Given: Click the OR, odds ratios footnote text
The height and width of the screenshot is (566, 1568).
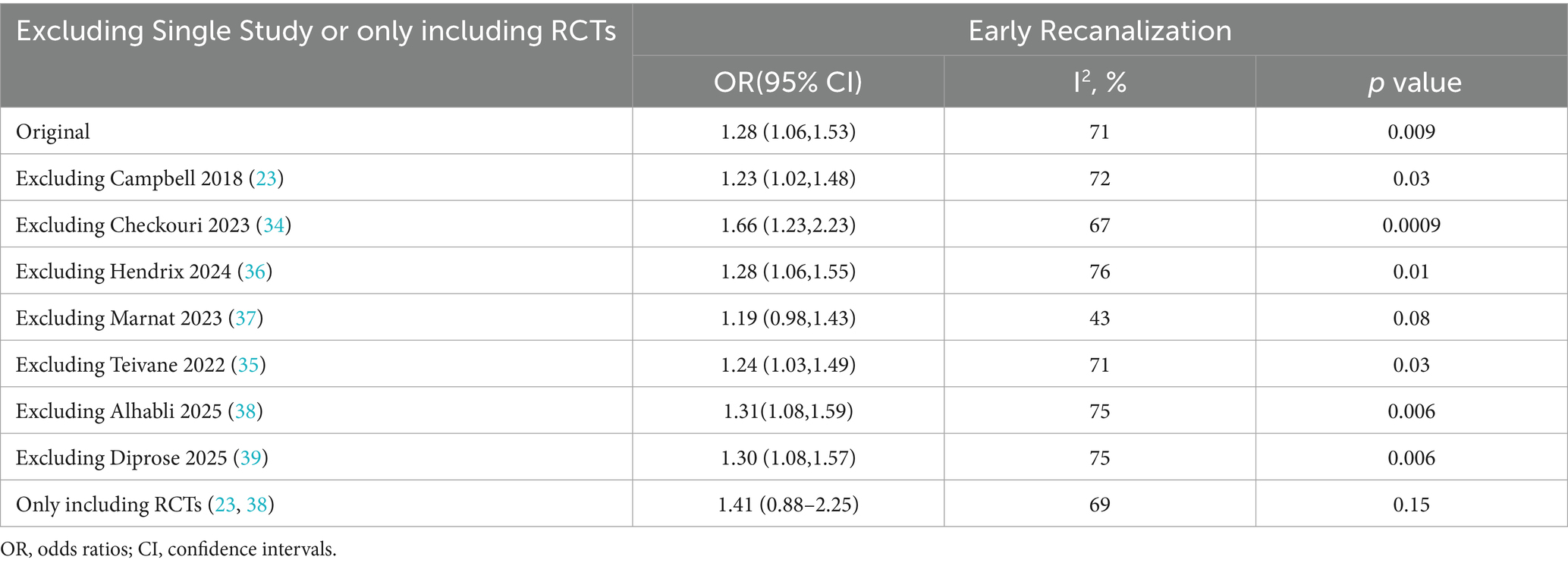Looking at the screenshot, I should (x=168, y=549).
